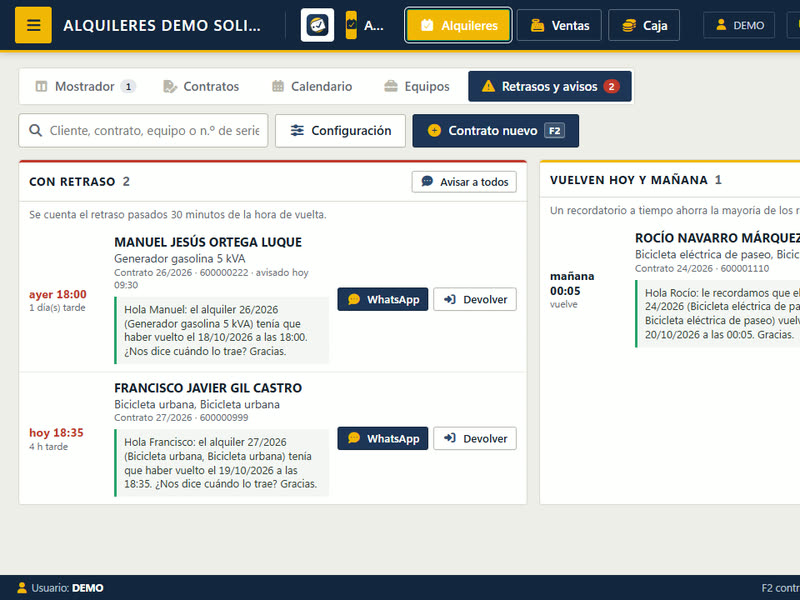
Task: Click Devolver for the Generador gasolina contract
Action: point(475,299)
